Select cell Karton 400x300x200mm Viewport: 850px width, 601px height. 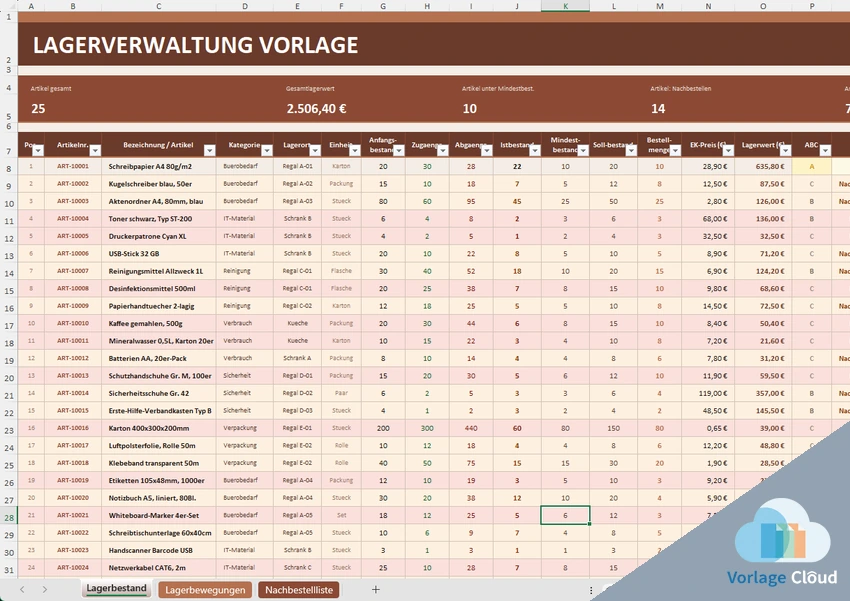click(159, 428)
